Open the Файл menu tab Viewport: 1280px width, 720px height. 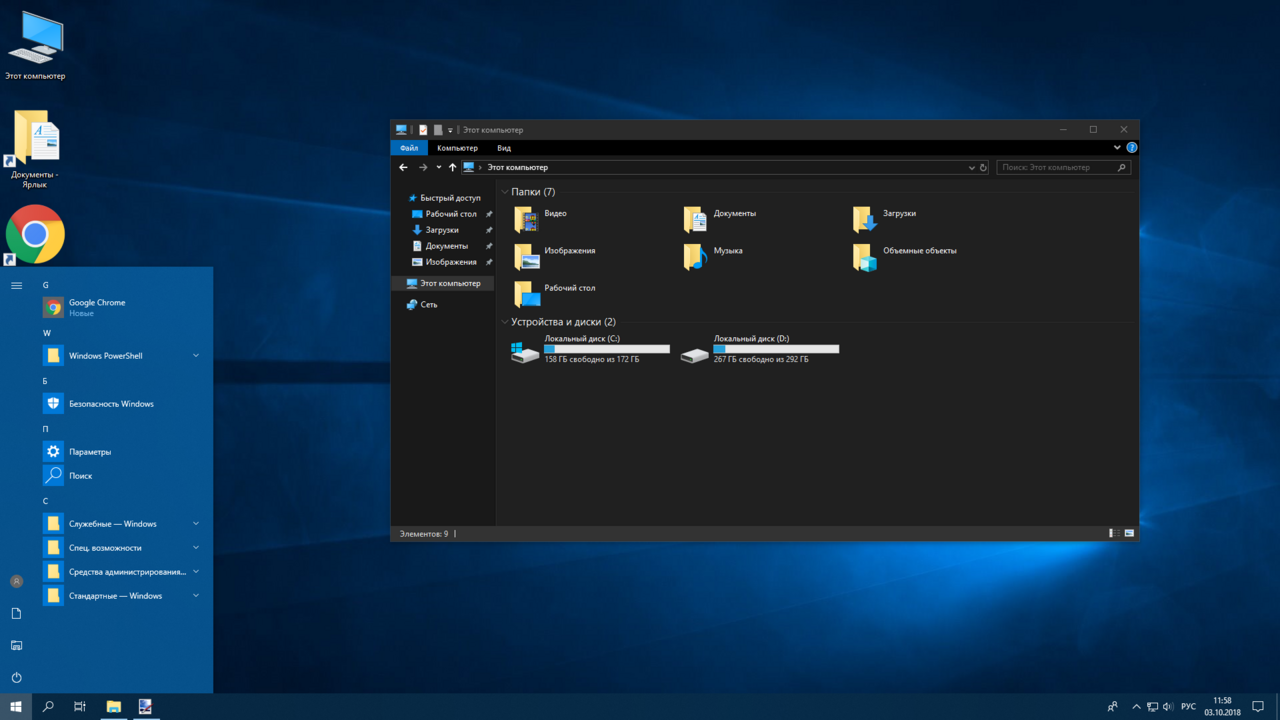point(409,148)
